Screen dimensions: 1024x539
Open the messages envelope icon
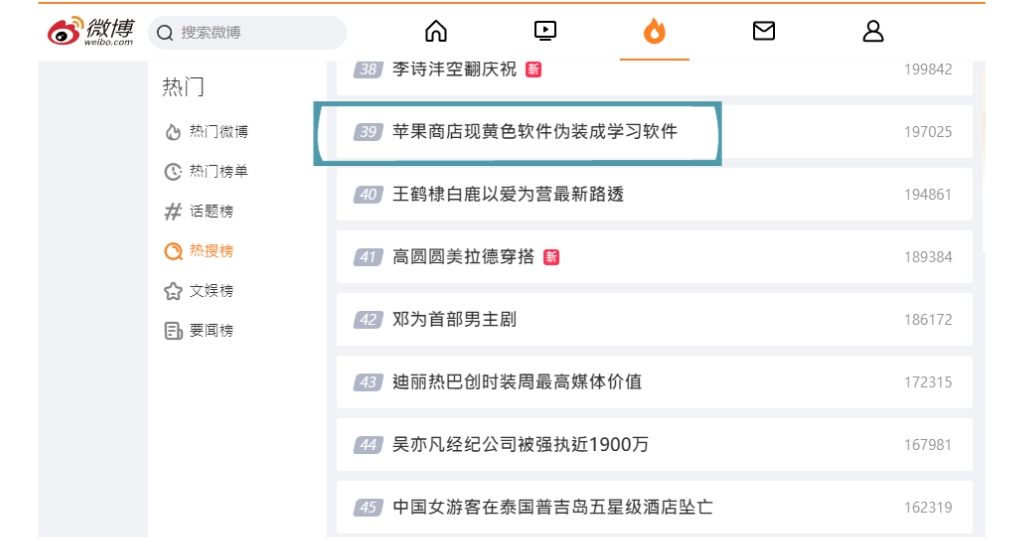(764, 32)
